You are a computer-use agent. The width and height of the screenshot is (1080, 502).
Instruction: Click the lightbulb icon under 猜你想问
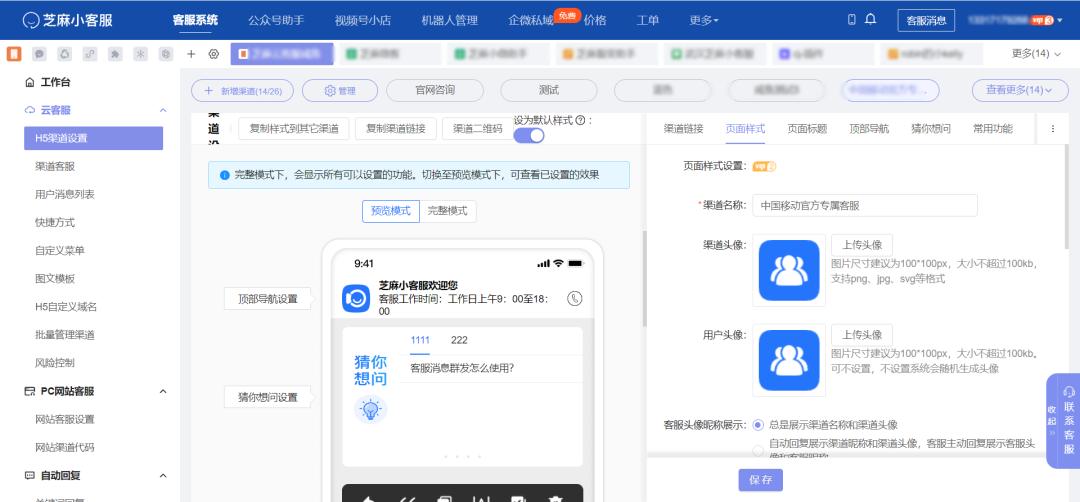[x=371, y=410]
